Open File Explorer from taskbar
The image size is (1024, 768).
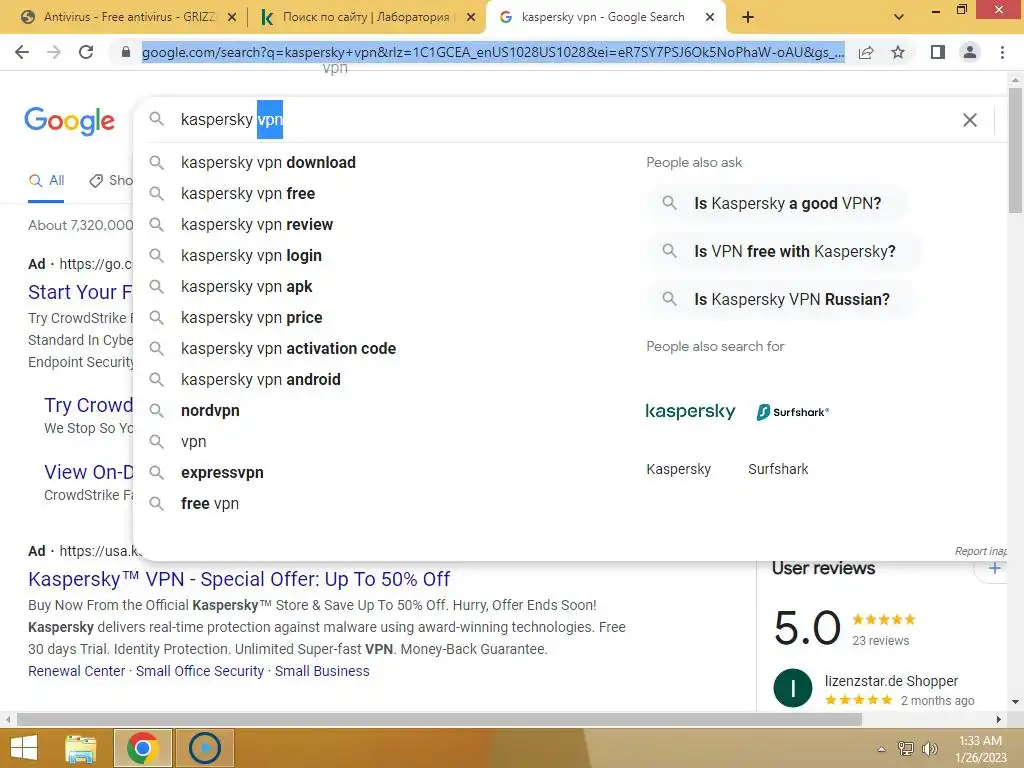[x=81, y=748]
